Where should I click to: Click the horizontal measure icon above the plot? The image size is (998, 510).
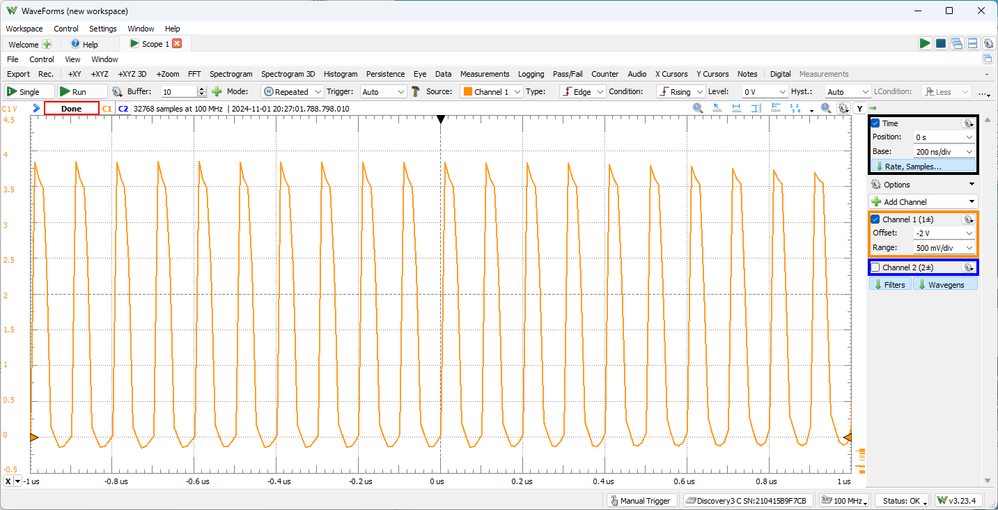737,109
